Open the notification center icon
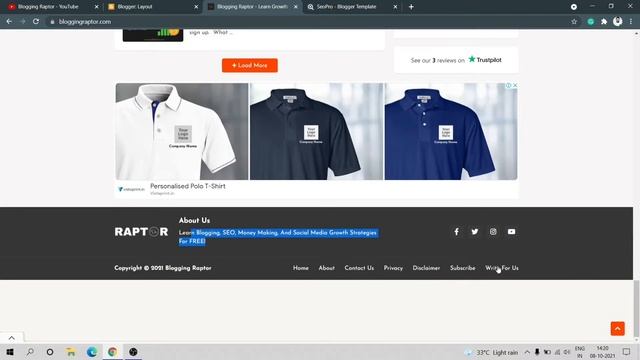640x360 pixels. pos(626,352)
